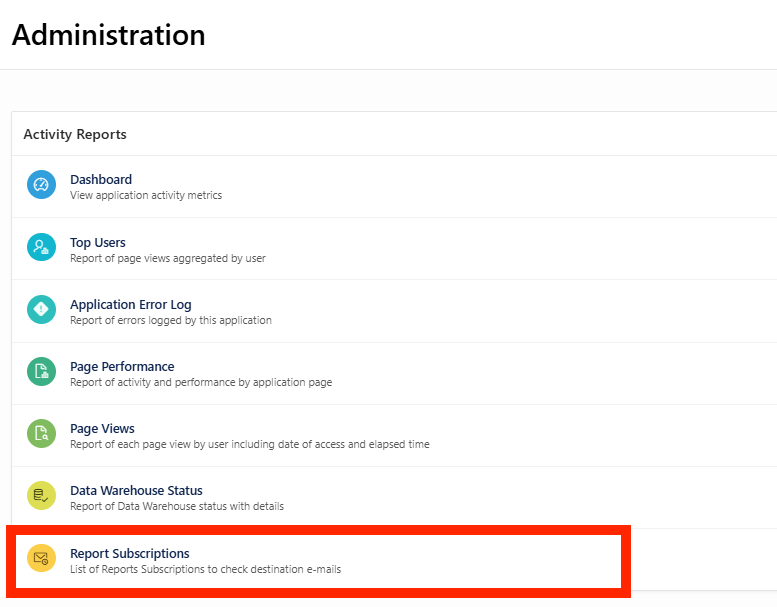Select the Data Warehouse Status title
This screenshot has width=777, height=607.
(x=136, y=490)
